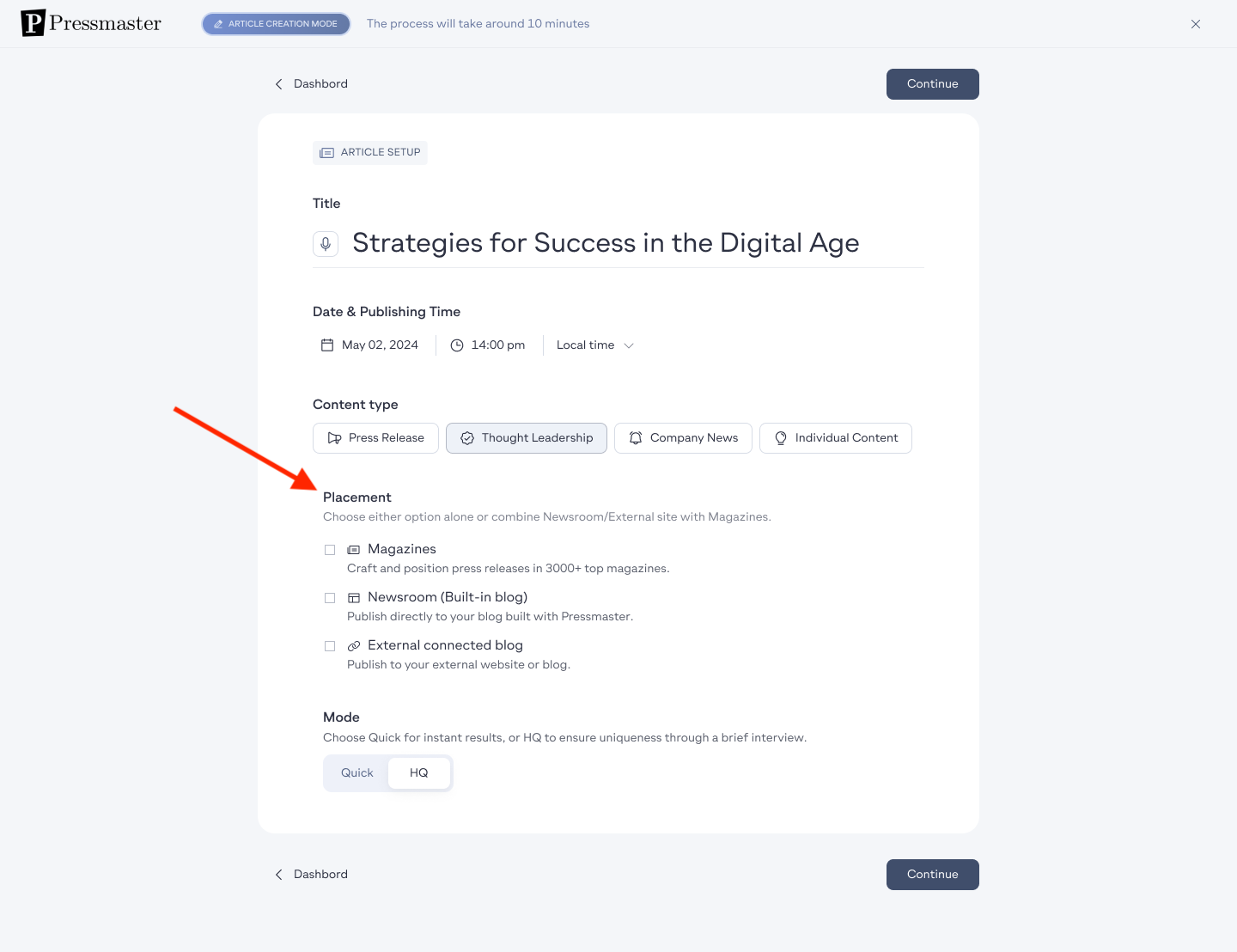Image resolution: width=1237 pixels, height=952 pixels.
Task: Go back via bottom Dashbord link
Action: 311,875
